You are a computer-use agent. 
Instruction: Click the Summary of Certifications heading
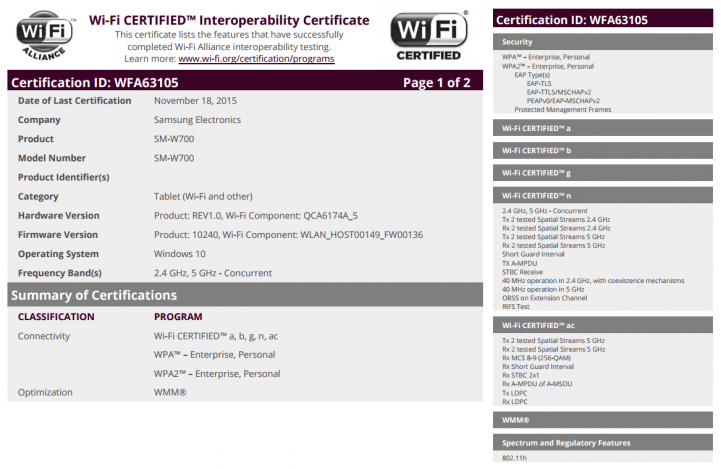click(94, 295)
